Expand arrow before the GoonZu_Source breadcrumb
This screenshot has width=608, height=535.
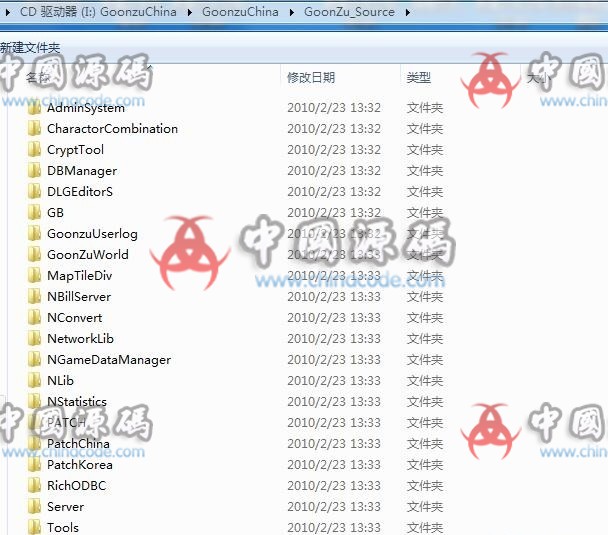coord(293,13)
